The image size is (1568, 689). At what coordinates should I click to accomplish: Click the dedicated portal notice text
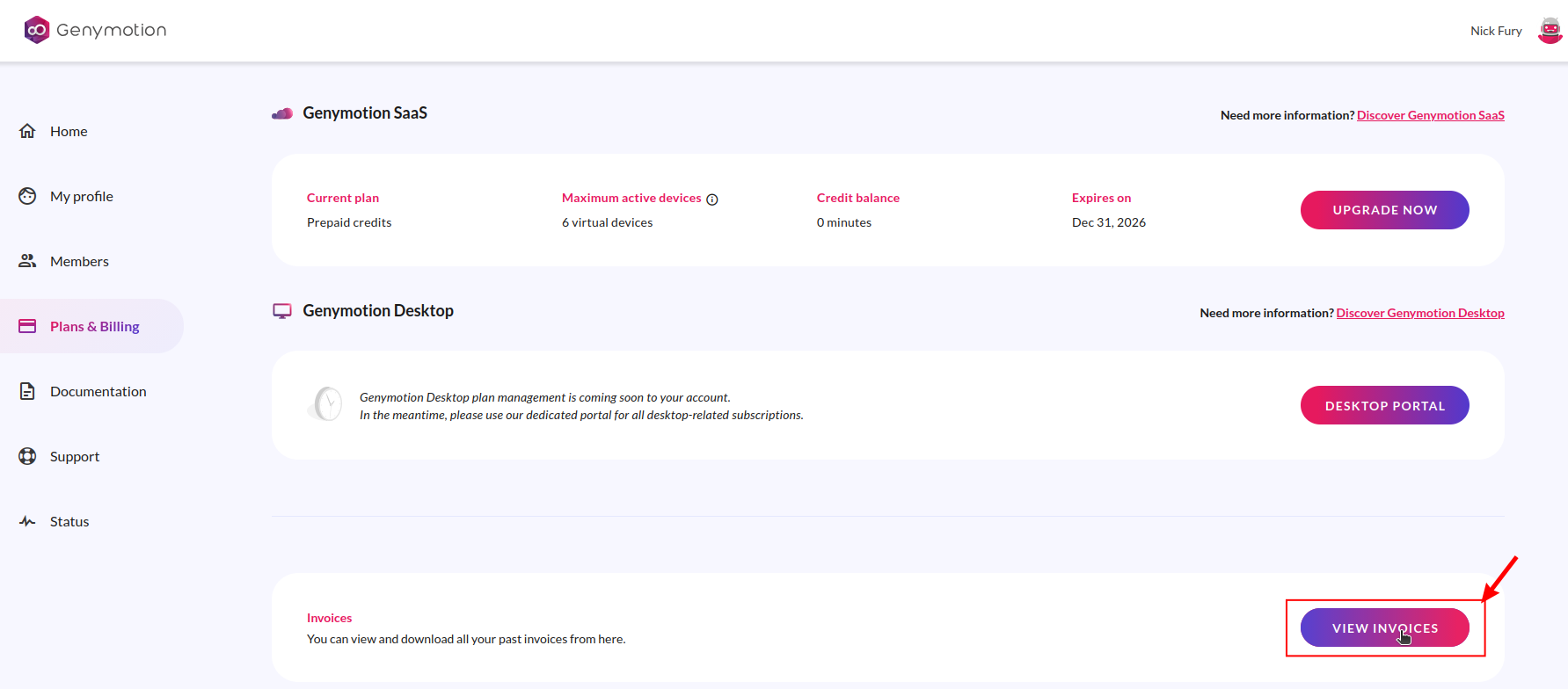click(581, 415)
